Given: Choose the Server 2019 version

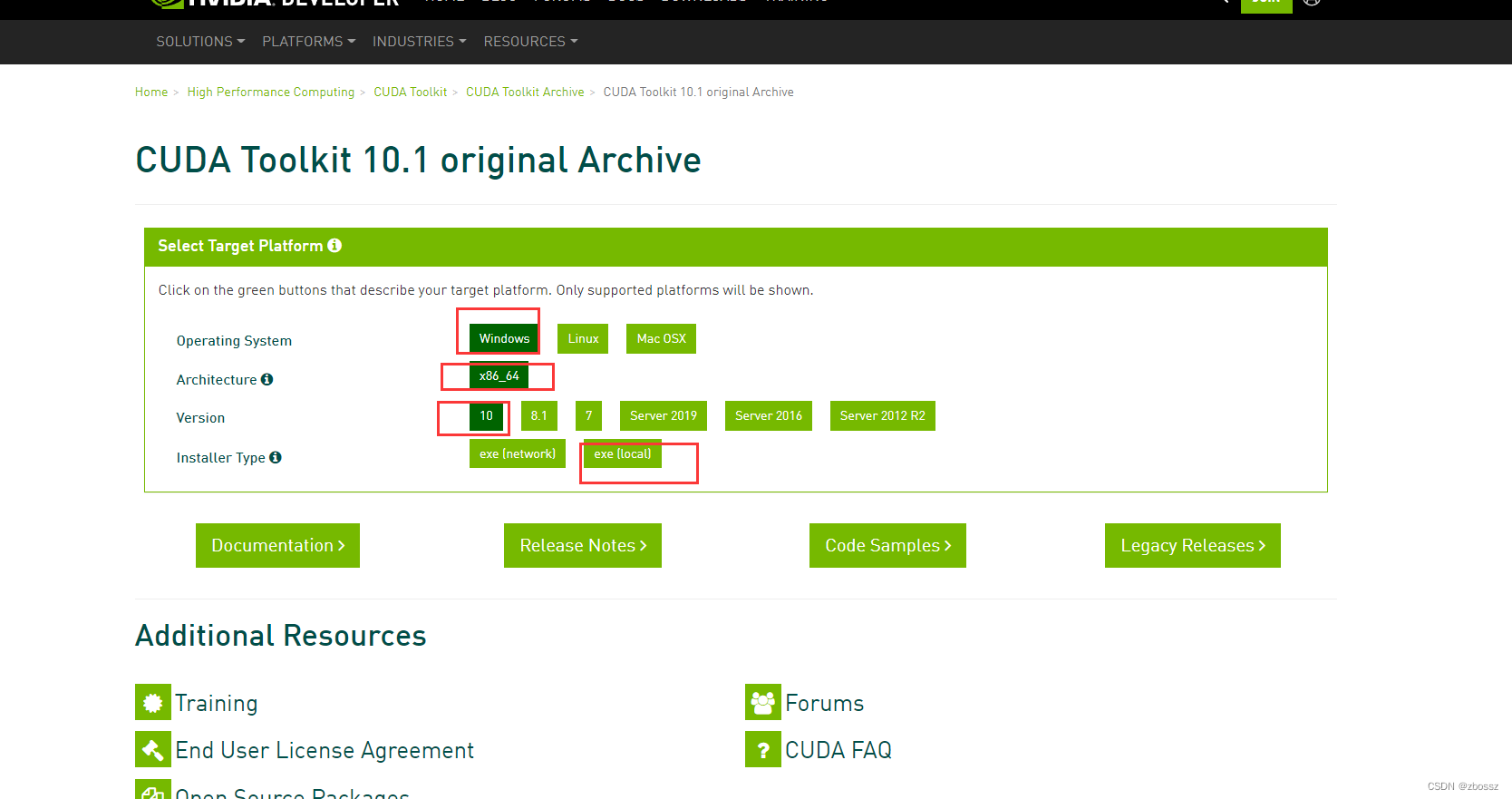Looking at the screenshot, I should [663, 415].
